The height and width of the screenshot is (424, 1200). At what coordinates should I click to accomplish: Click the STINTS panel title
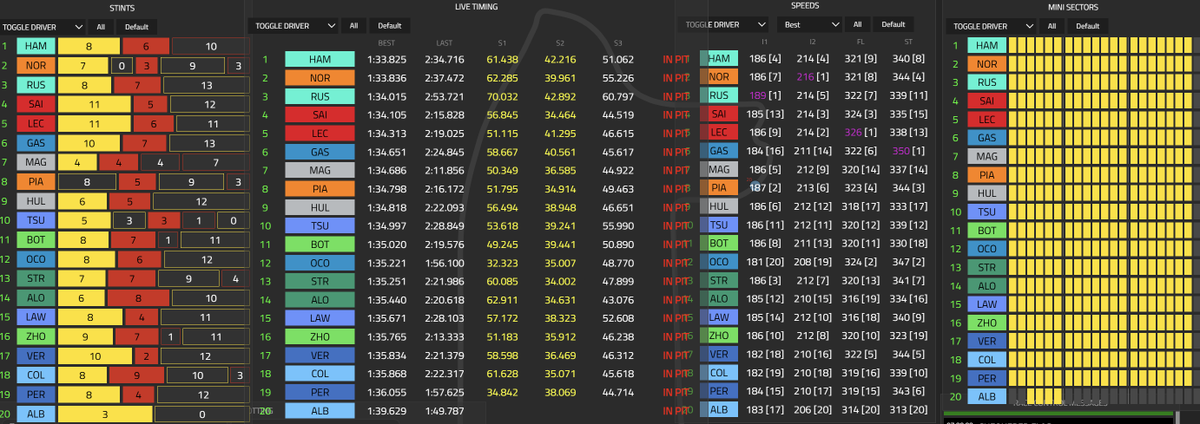(122, 7)
